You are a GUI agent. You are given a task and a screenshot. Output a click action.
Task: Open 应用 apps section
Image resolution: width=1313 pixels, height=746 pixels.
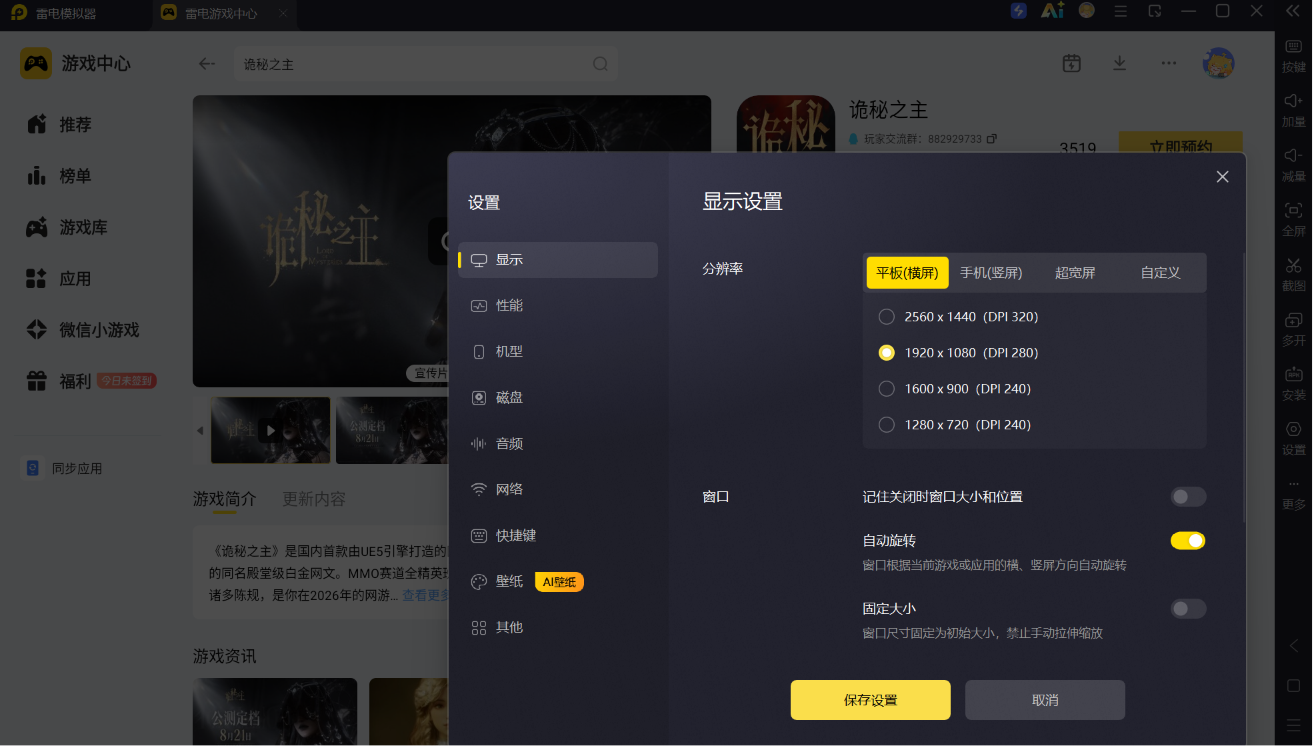pyautogui.click(x=60, y=278)
